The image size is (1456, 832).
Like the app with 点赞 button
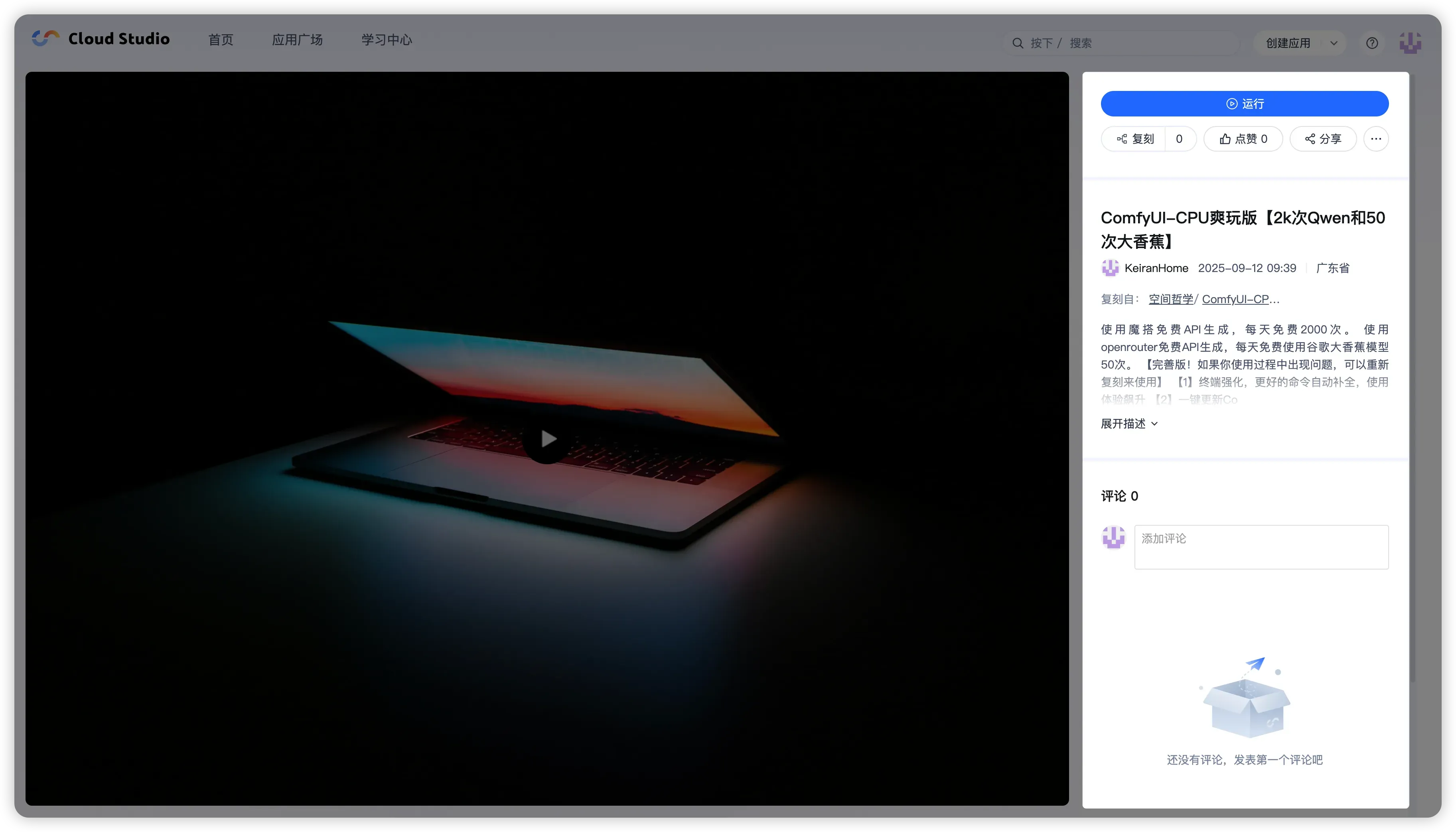coord(1243,139)
